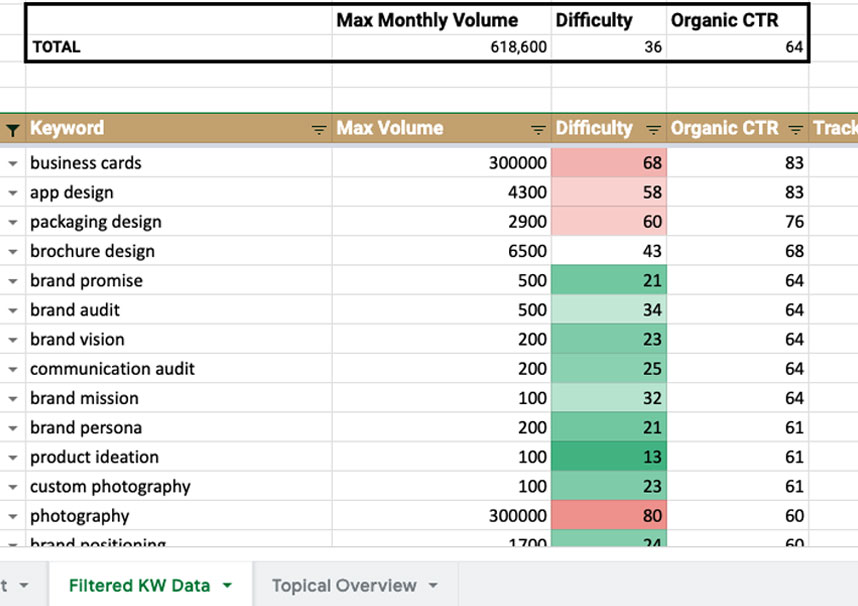Viewport: 858px width, 606px height.
Task: Click the Difficulty column header label
Action: pos(594,128)
